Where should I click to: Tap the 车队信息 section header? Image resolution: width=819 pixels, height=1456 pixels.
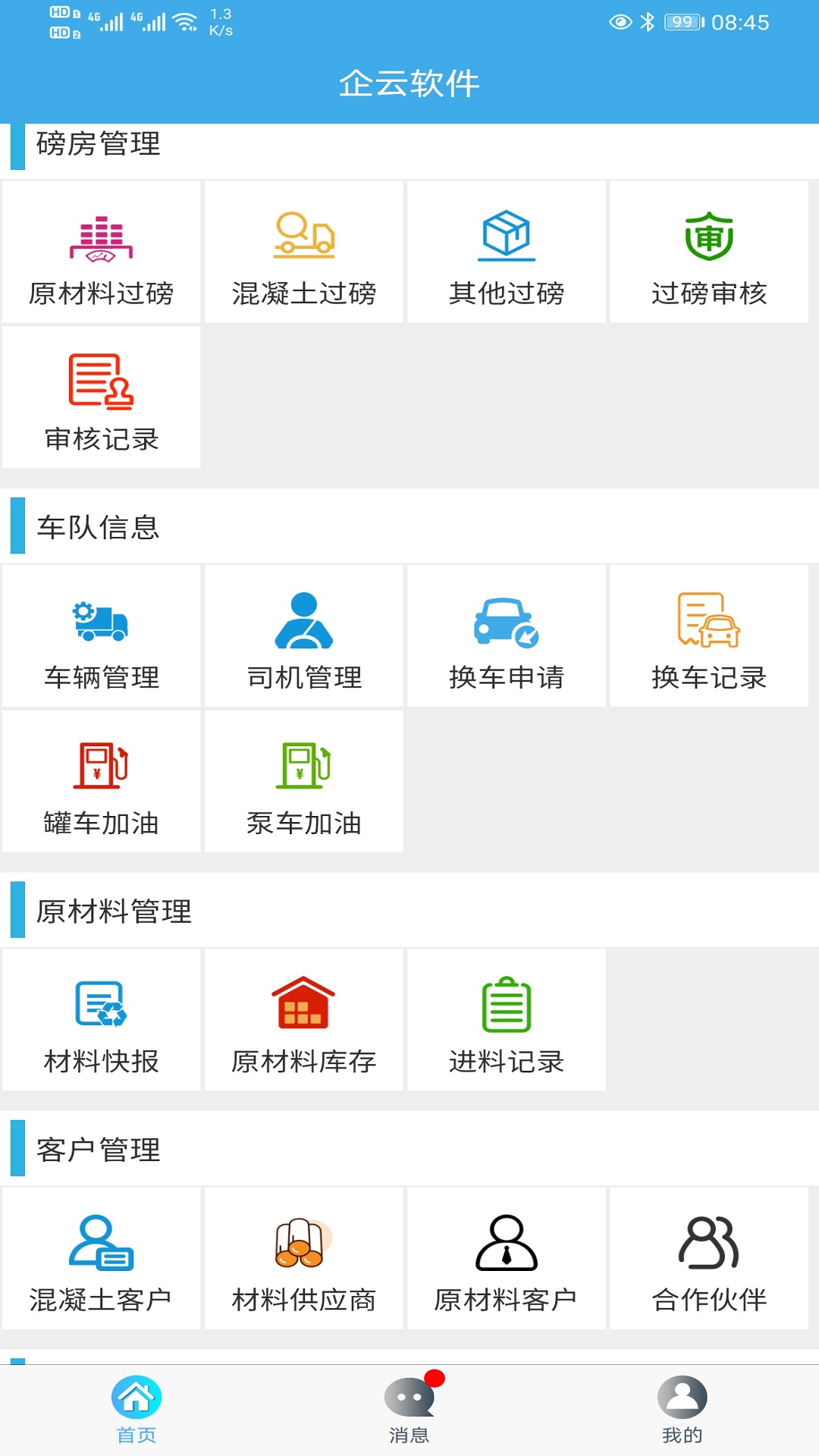(x=99, y=527)
